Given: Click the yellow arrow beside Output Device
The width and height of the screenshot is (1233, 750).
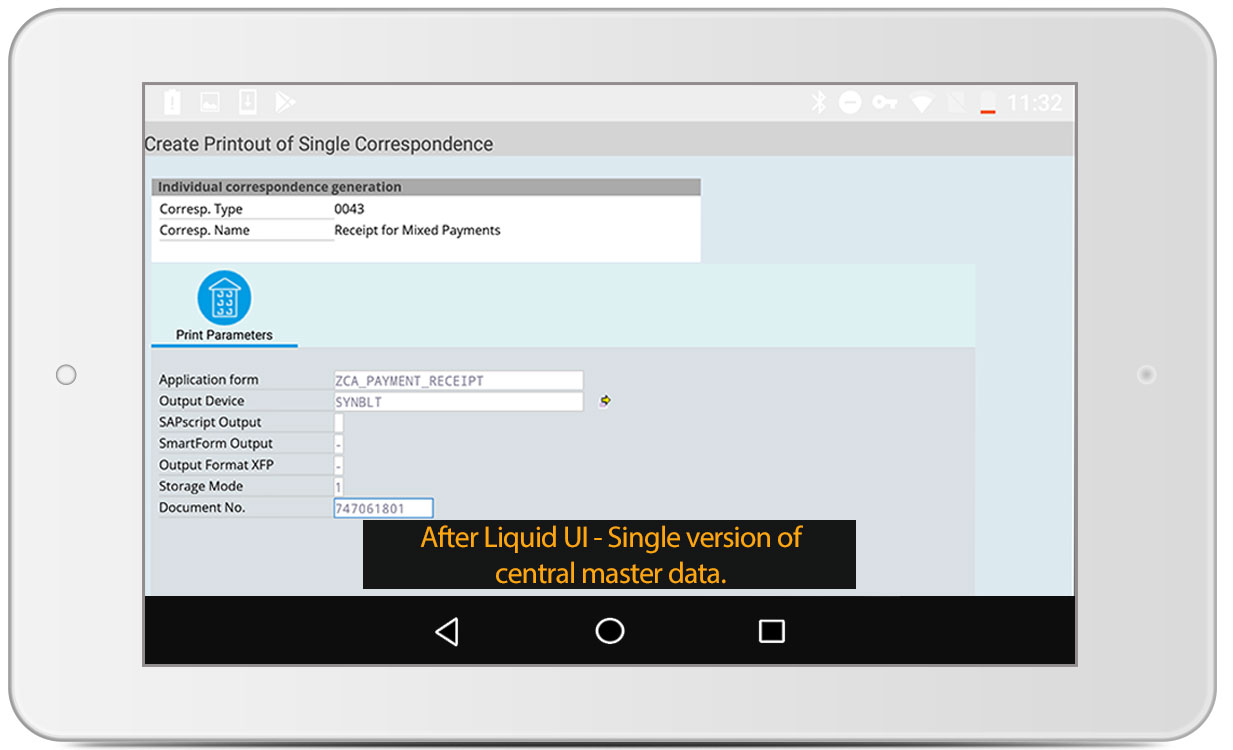Looking at the screenshot, I should click(x=605, y=401).
